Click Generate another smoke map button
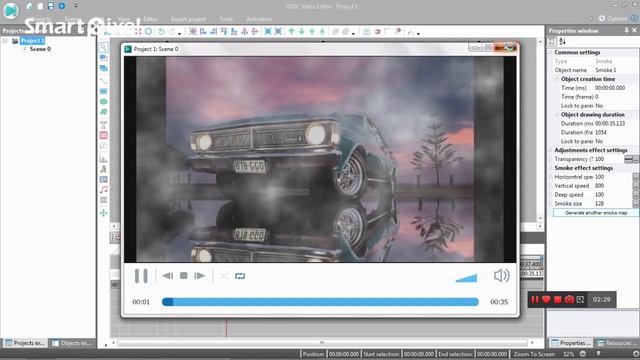This screenshot has height=360, width=640. coord(596,213)
